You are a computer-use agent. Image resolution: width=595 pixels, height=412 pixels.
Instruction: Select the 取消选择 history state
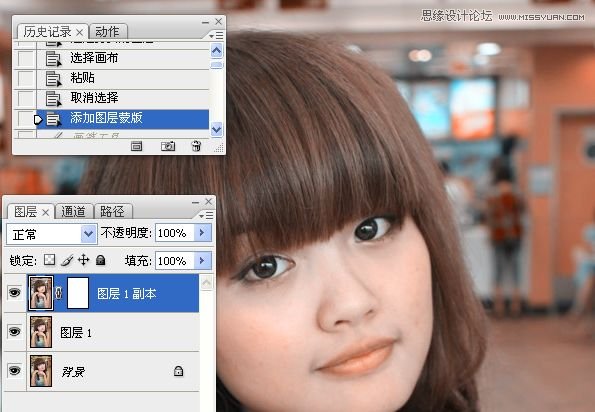click(x=122, y=98)
